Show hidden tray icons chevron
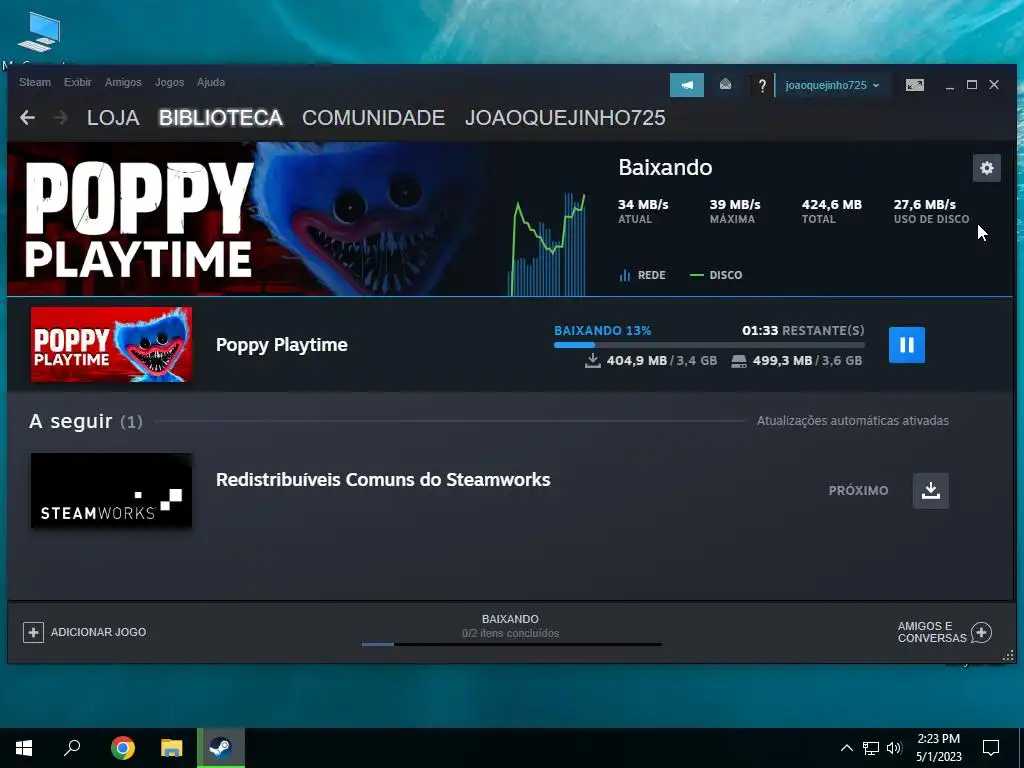Screen dimensions: 1024x768 click(x=846, y=748)
